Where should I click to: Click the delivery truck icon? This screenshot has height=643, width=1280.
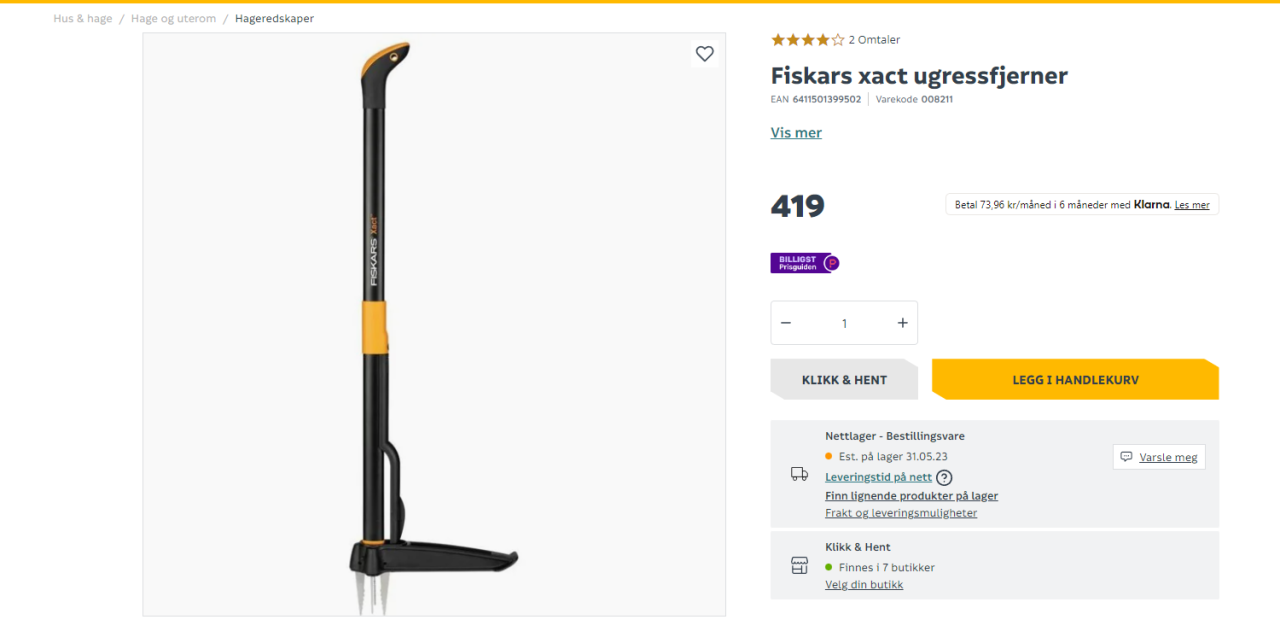pos(799,474)
